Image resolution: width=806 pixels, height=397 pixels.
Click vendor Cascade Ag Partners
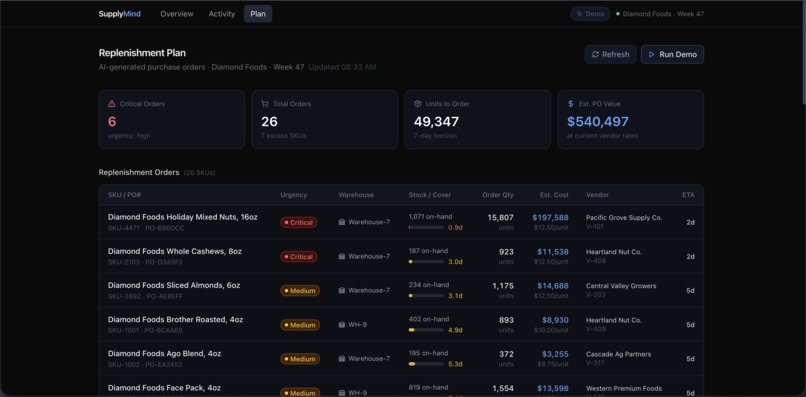click(x=618, y=354)
